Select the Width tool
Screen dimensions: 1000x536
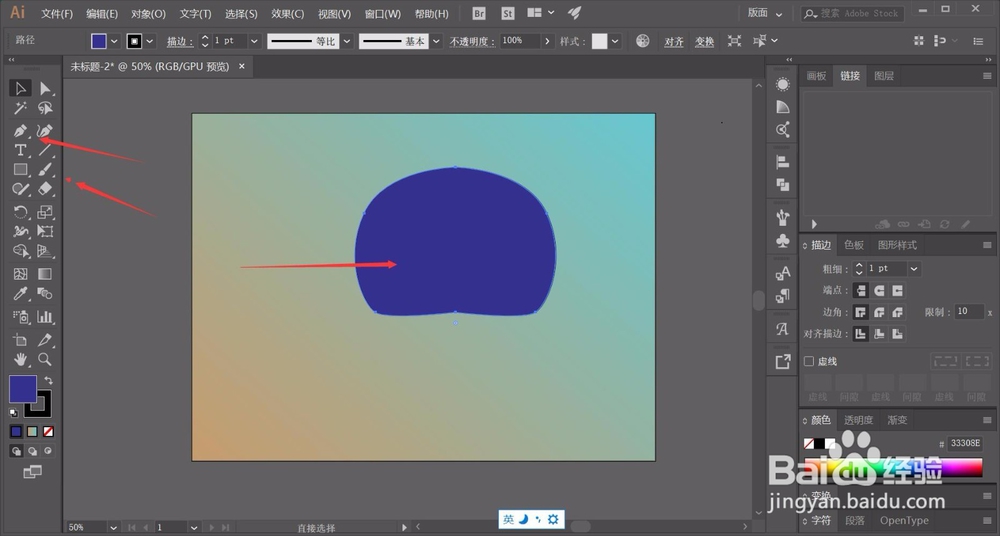(20, 231)
